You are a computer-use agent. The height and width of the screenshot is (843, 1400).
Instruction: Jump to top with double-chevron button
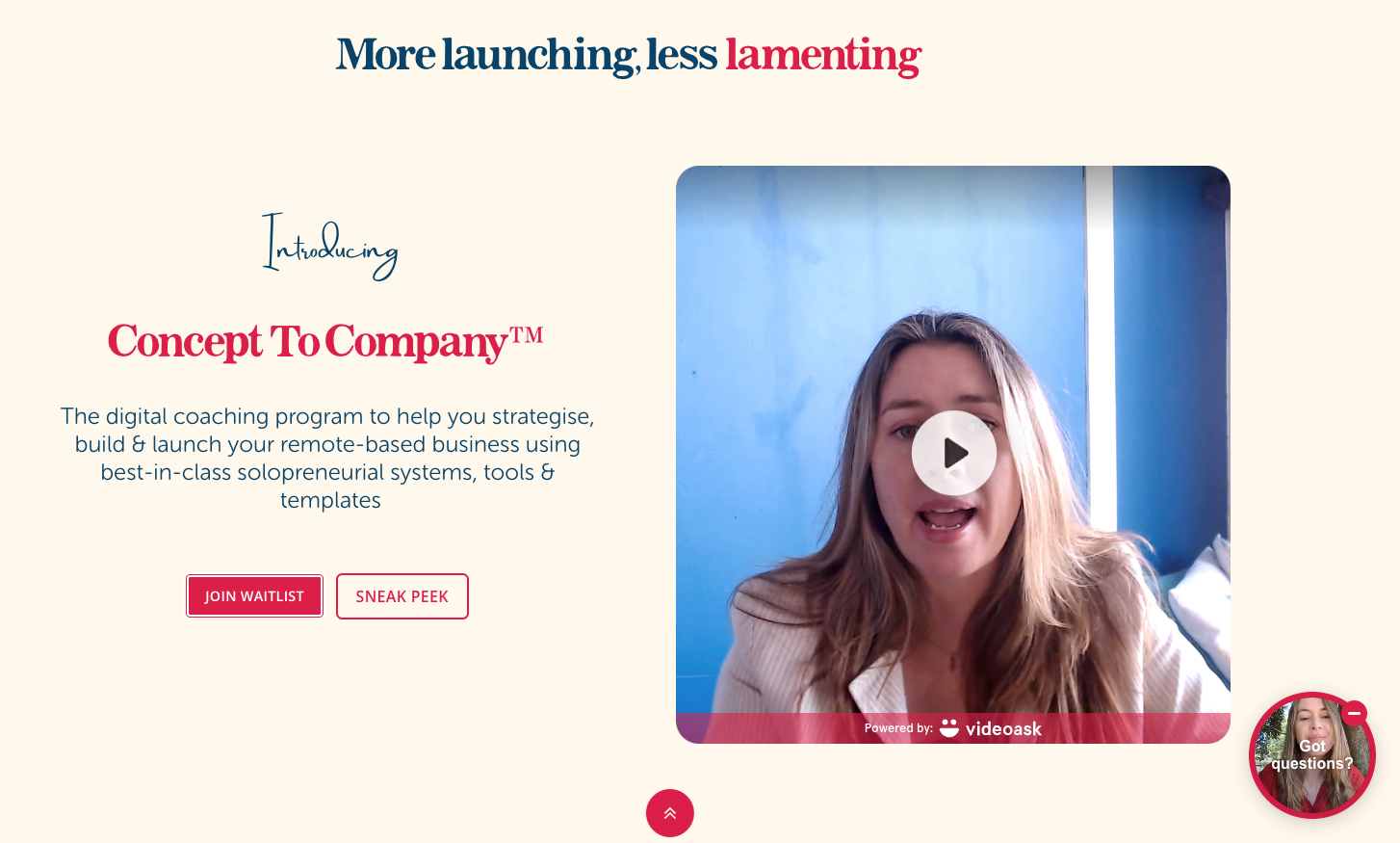670,813
